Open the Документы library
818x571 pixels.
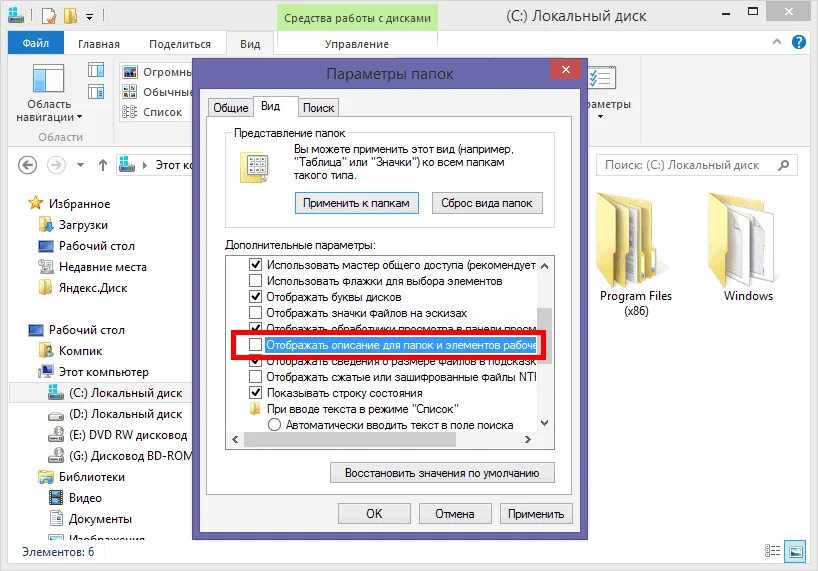coord(90,519)
